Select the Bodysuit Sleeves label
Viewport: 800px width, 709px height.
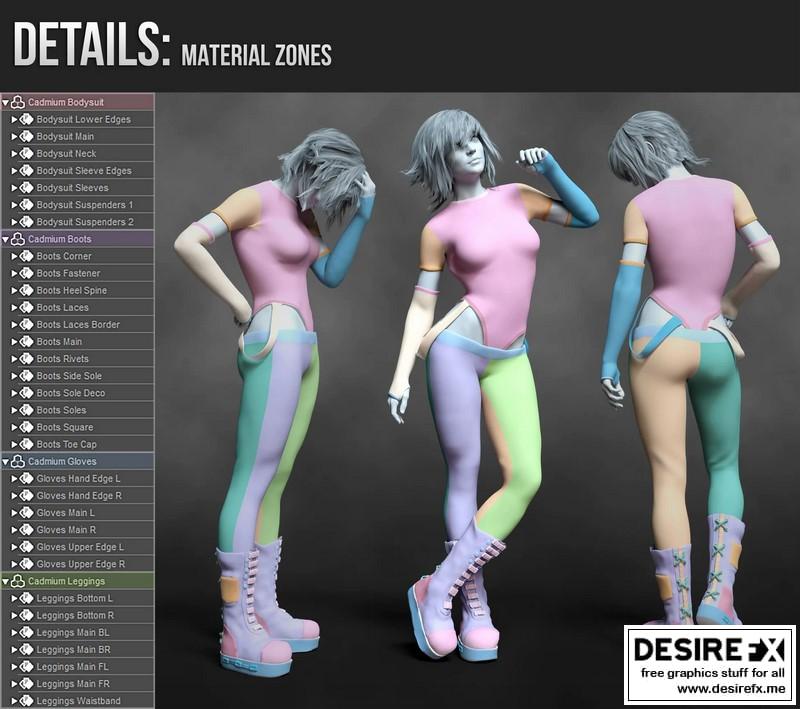(x=72, y=188)
